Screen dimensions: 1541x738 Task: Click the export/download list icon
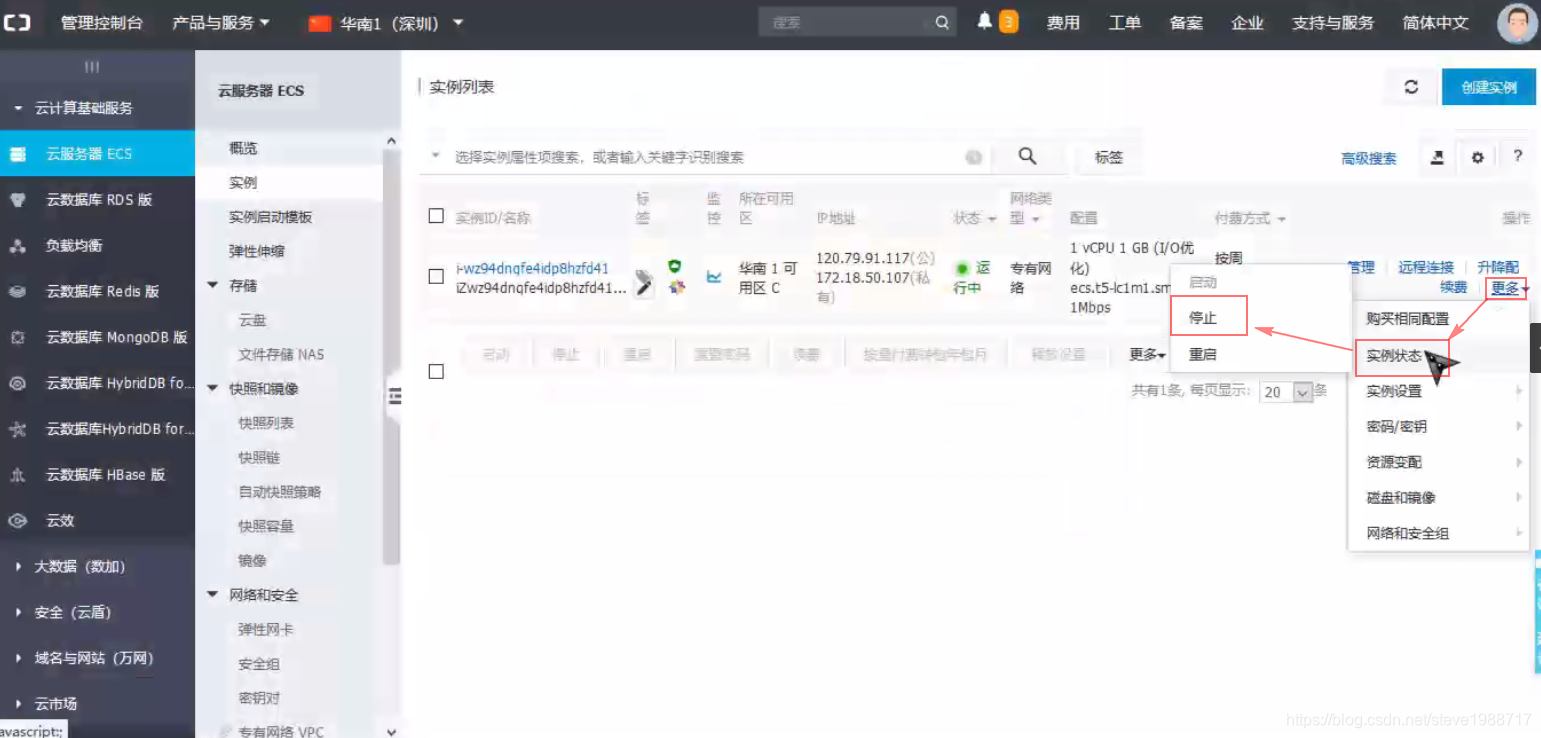[1437, 157]
